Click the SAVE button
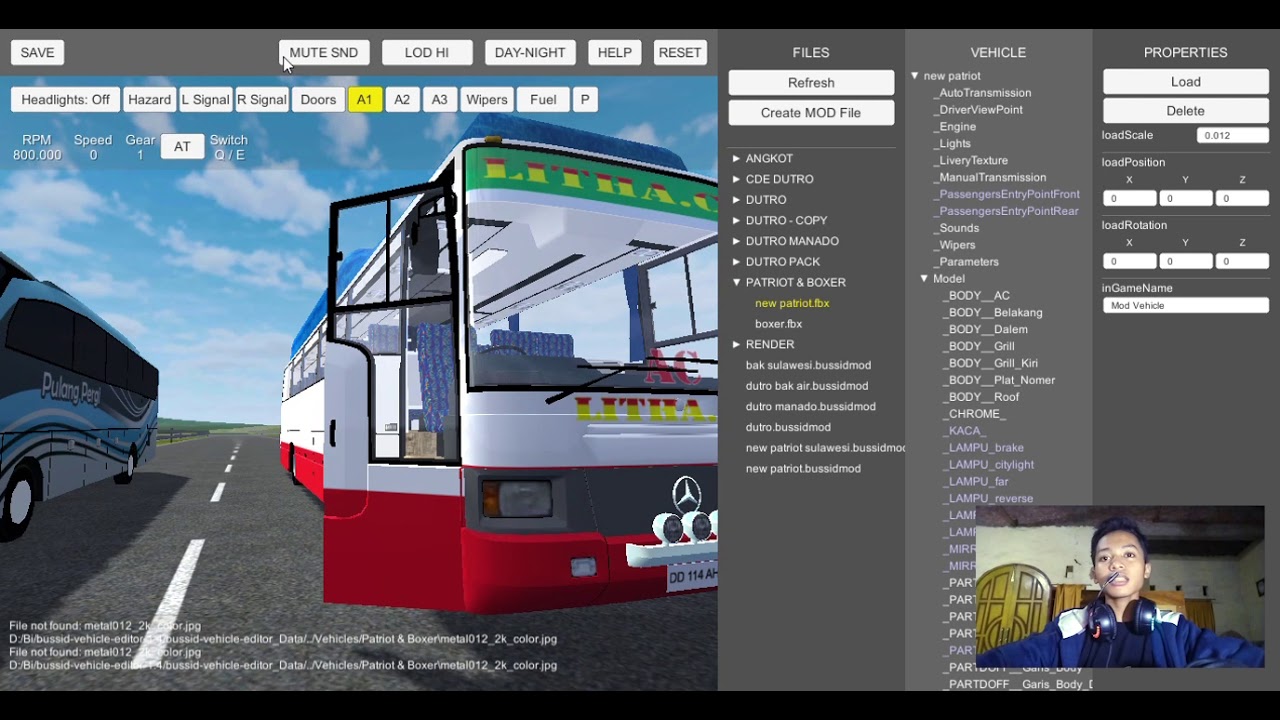The width and height of the screenshot is (1280, 720). tap(38, 52)
